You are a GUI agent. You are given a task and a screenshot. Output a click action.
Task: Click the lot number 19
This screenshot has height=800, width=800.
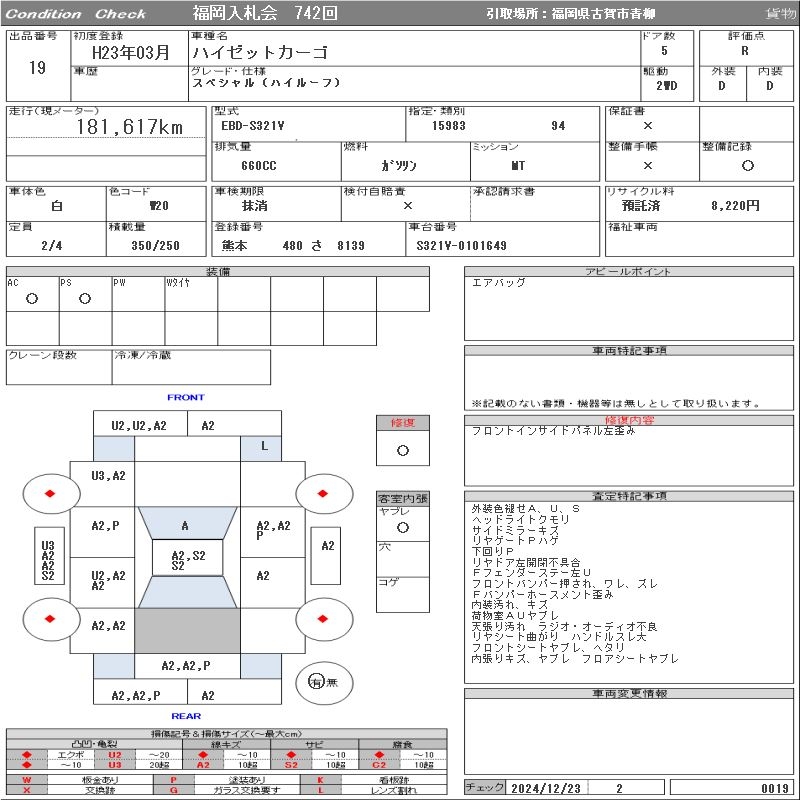click(x=37, y=67)
